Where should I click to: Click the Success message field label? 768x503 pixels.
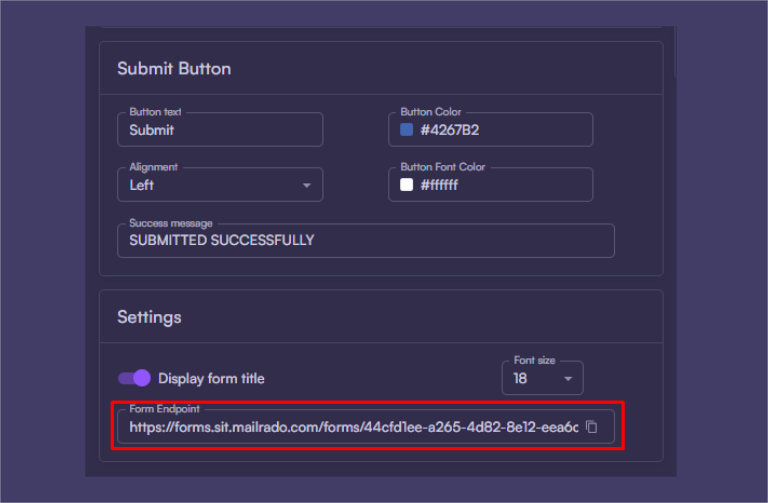point(170,223)
